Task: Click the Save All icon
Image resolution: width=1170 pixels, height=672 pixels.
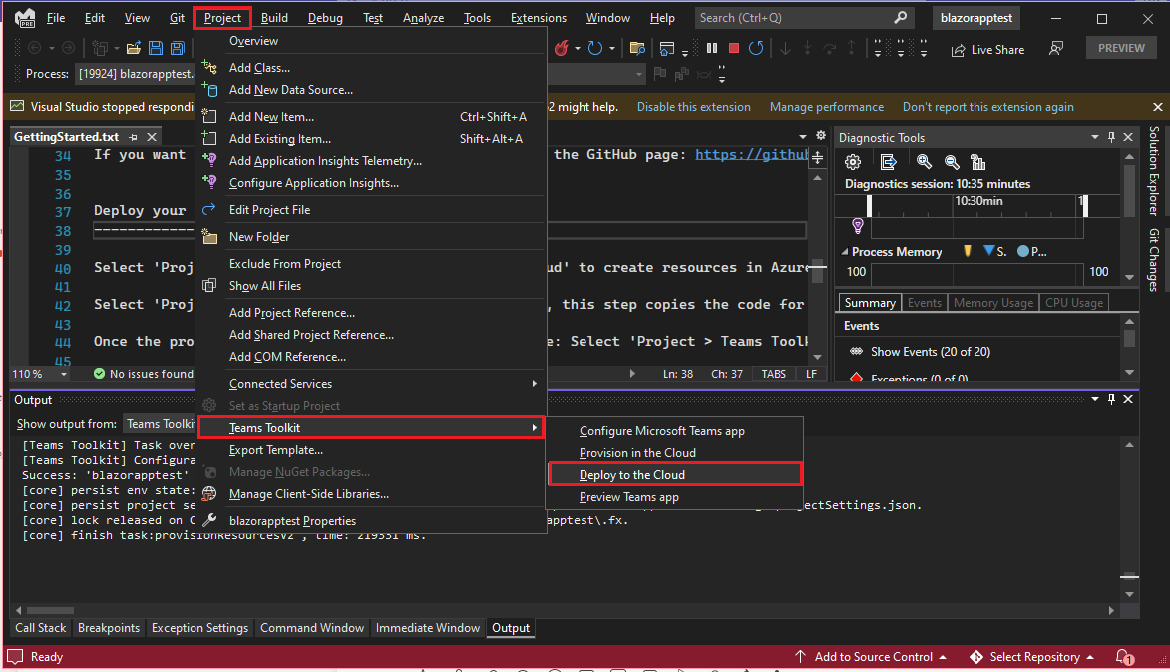Action: coord(178,48)
